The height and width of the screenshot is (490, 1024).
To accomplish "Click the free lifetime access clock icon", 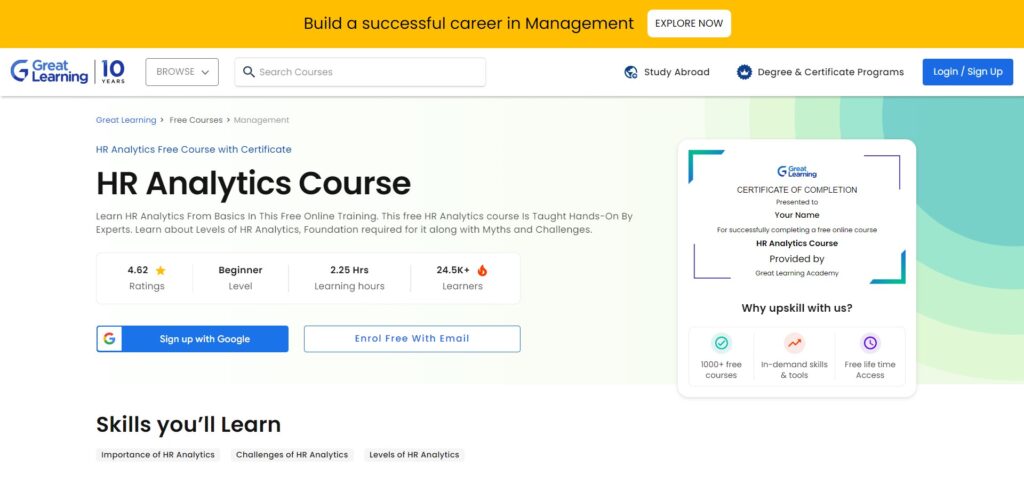I will (870, 343).
